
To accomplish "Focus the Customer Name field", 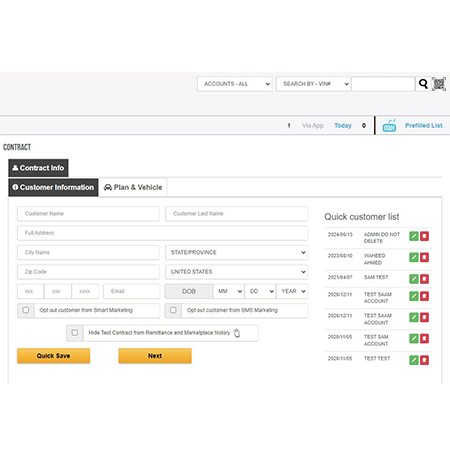I will click(x=88, y=214).
